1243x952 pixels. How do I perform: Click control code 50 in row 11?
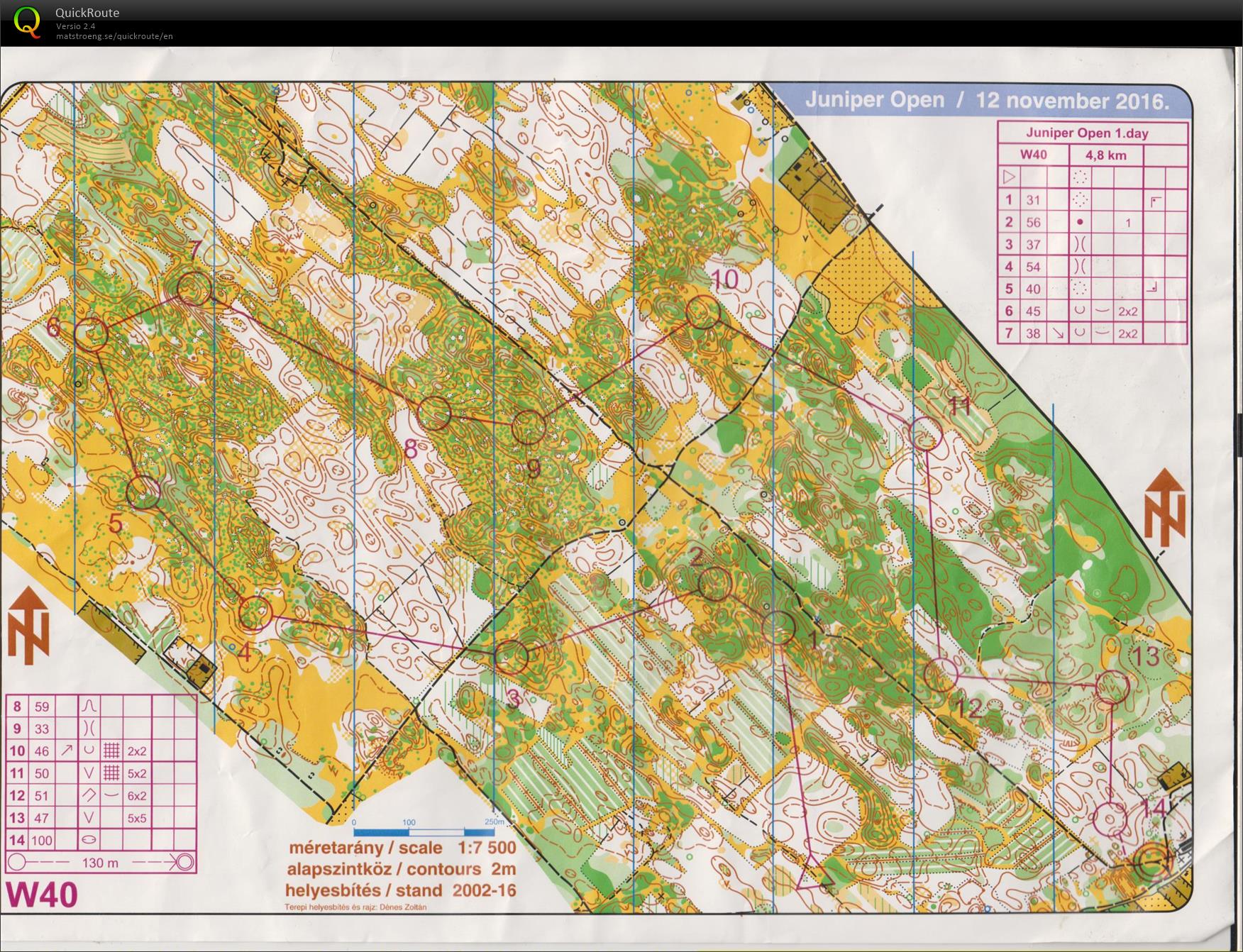[42, 773]
